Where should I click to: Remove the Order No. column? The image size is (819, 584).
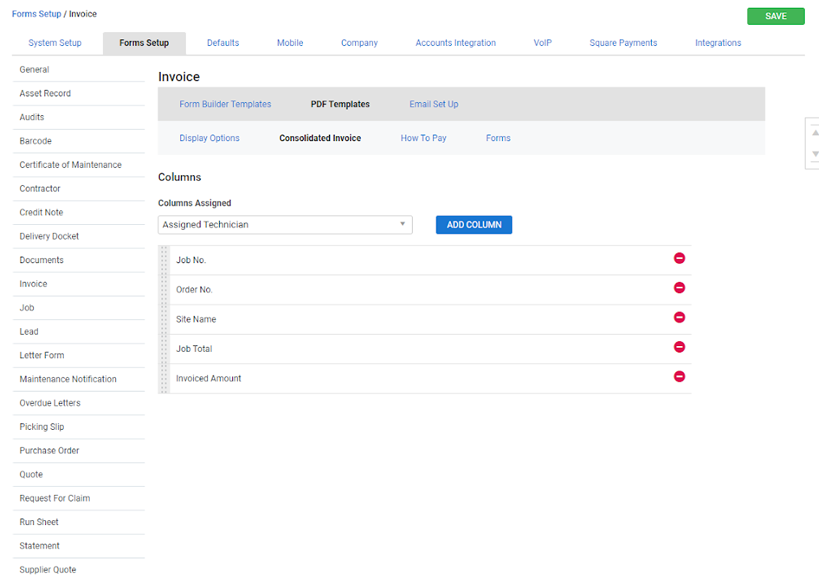[679, 288]
